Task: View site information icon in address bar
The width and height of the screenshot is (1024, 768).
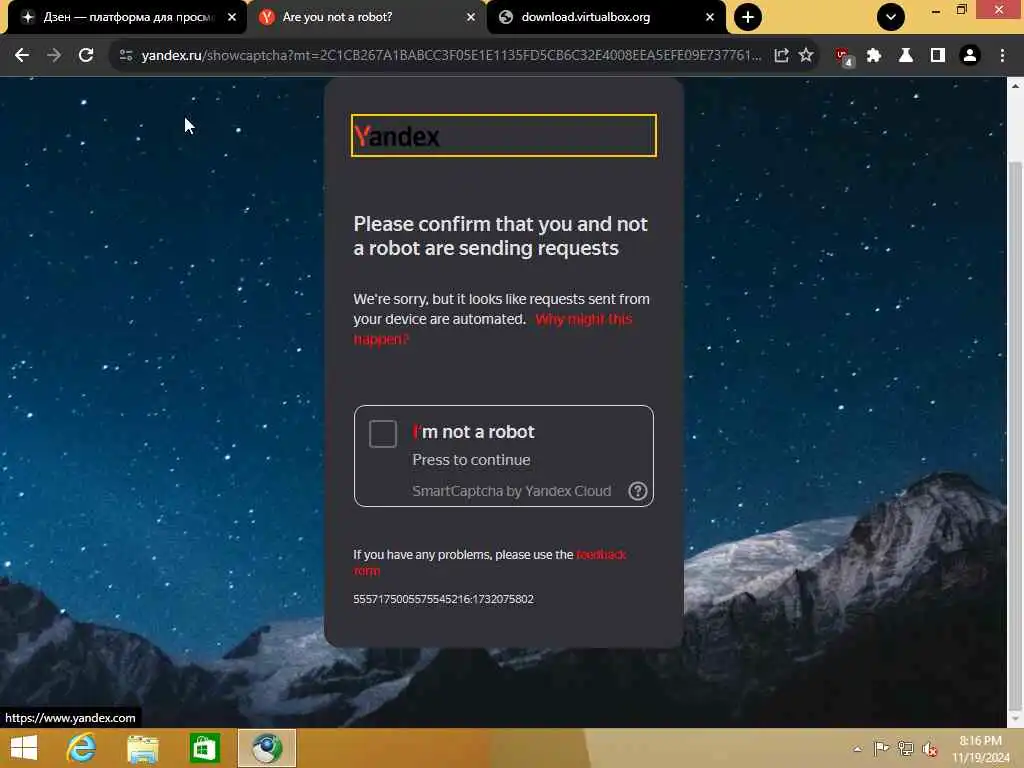Action: [126, 56]
